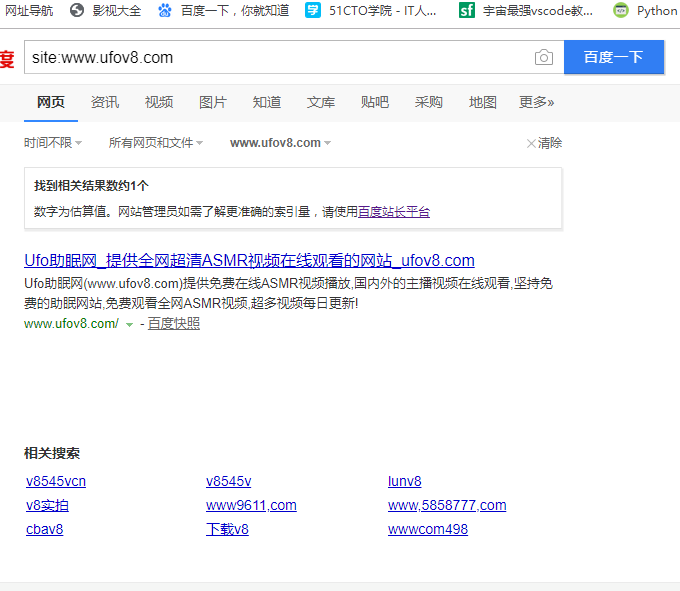
Task: Click the Baidu paw bookmark icon
Action: [164, 10]
